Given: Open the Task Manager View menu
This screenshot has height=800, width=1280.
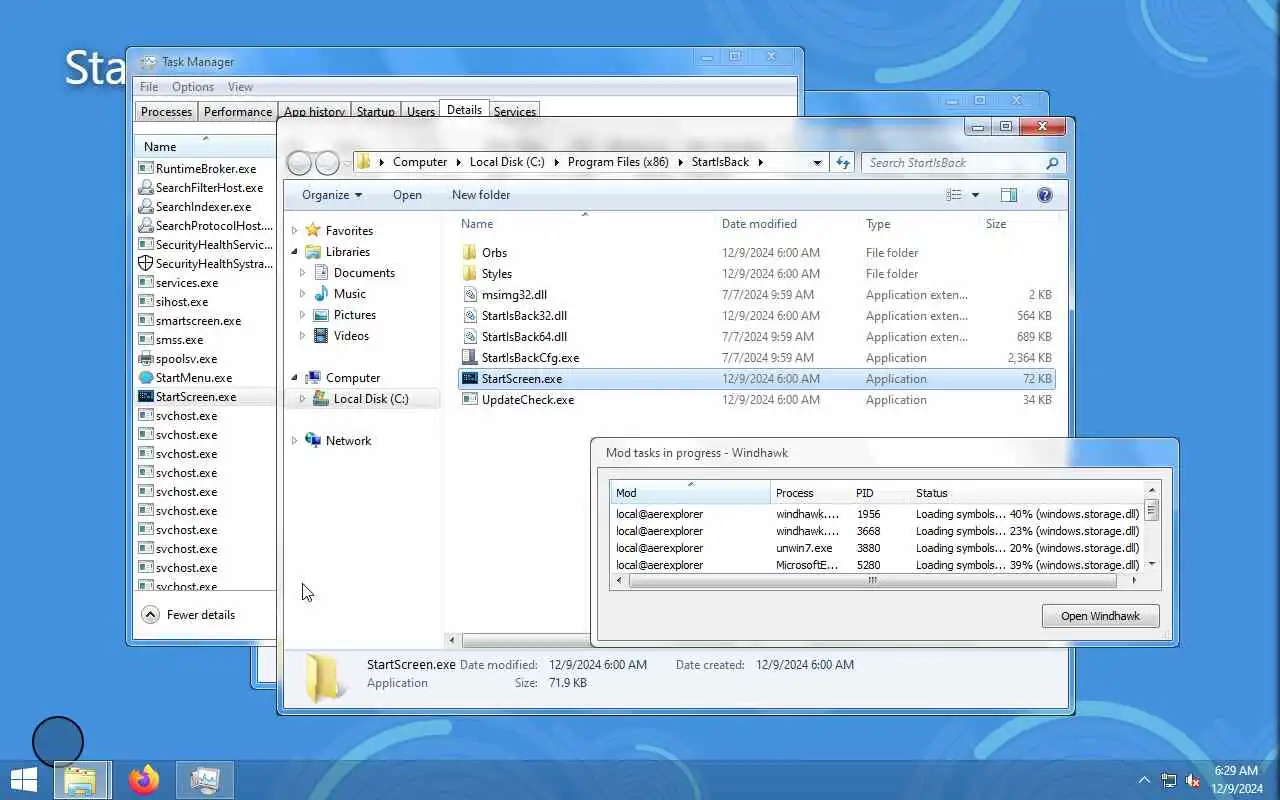Looking at the screenshot, I should (x=240, y=87).
